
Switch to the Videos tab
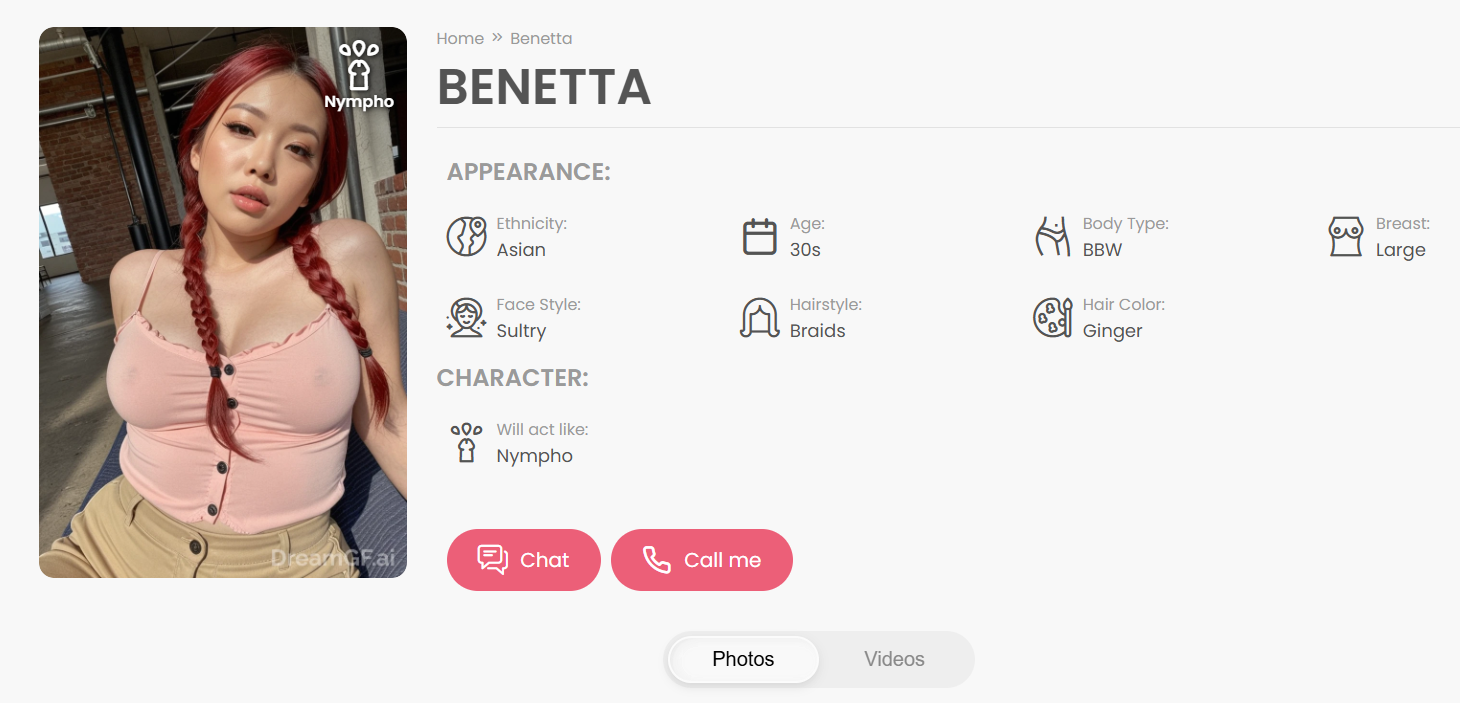894,659
